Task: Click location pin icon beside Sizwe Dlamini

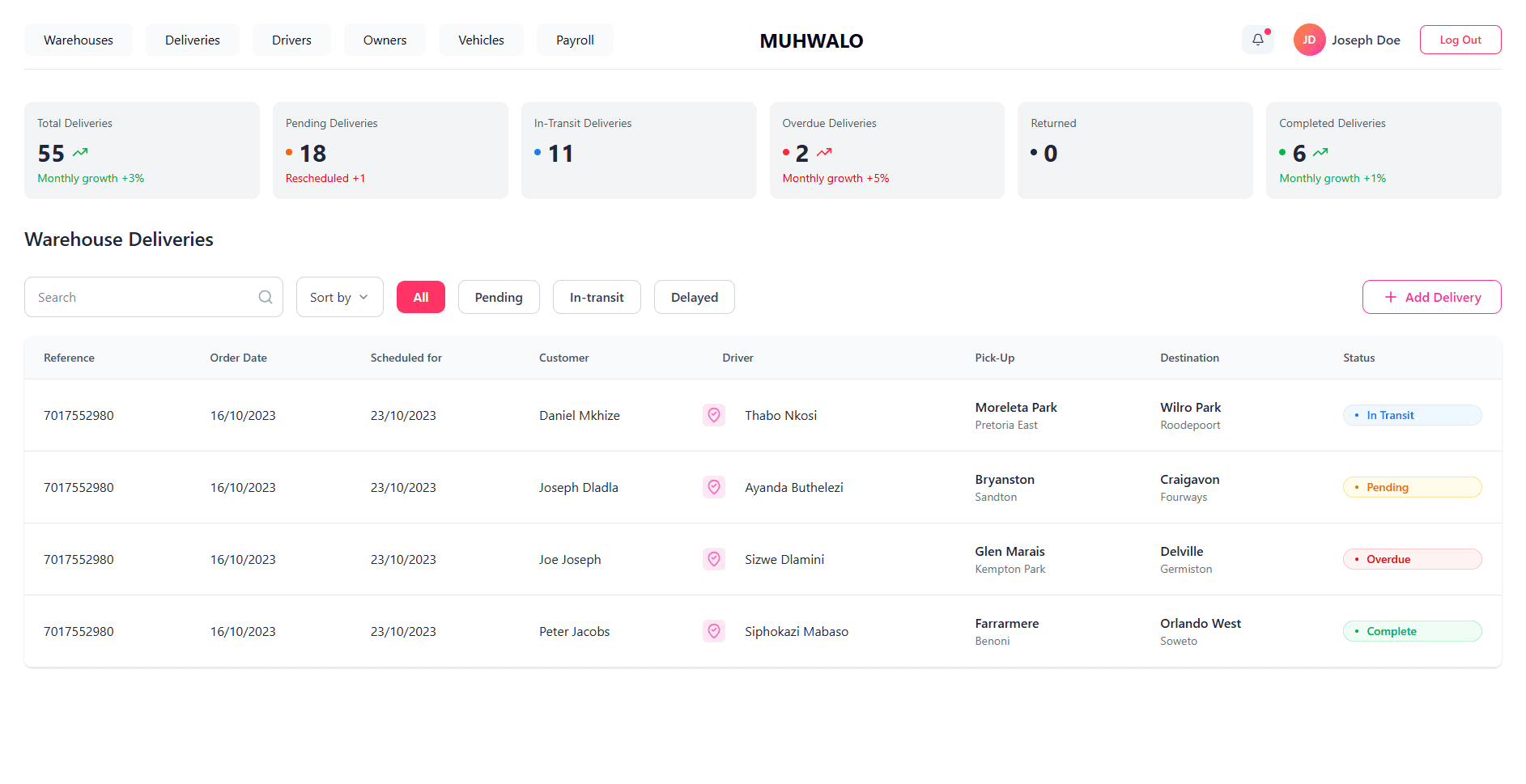Action: (713, 559)
